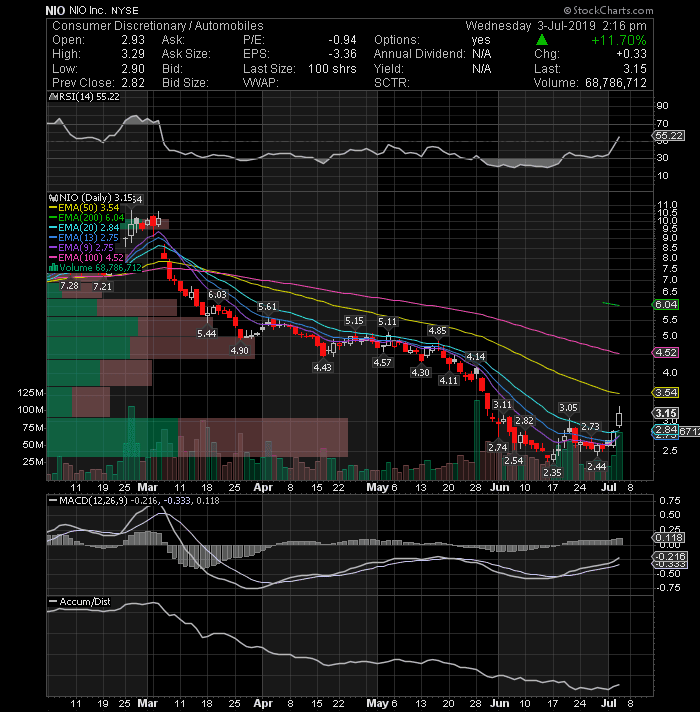This screenshot has width=700, height=712.
Task: Click the Last Size 100 shrs value
Action: (332, 69)
